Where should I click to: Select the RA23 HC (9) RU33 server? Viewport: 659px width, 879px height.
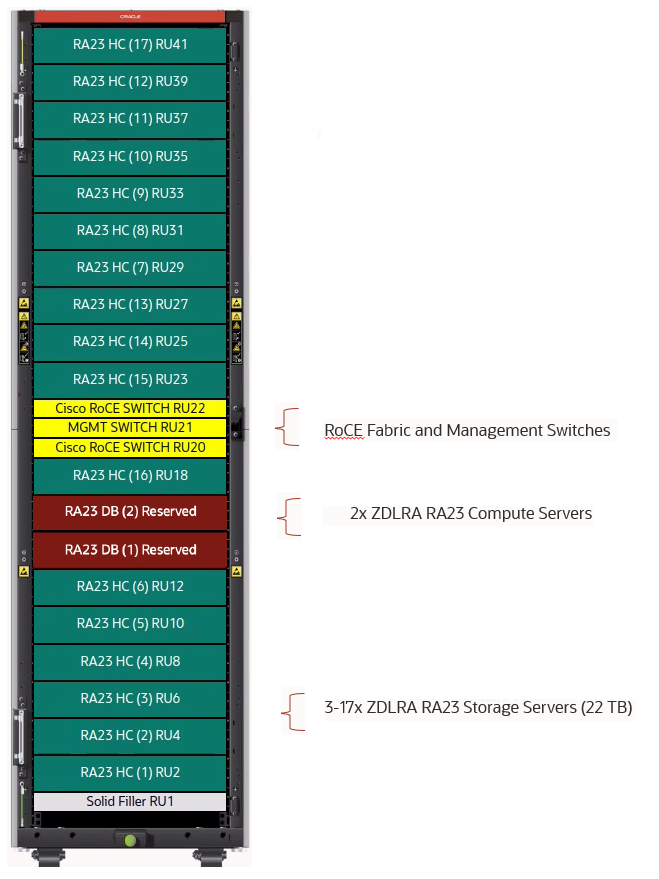click(x=130, y=194)
